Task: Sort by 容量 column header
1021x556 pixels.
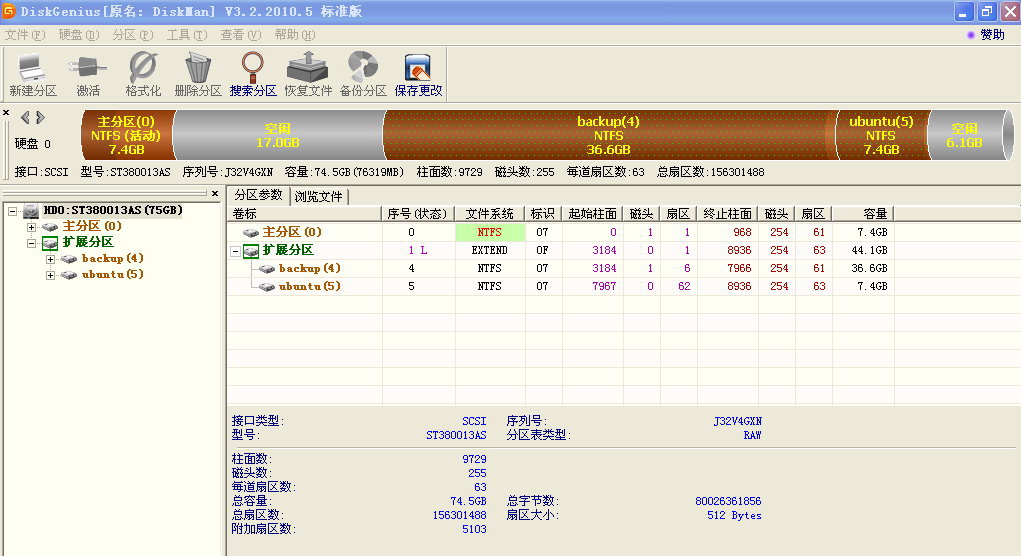Action: 863,214
